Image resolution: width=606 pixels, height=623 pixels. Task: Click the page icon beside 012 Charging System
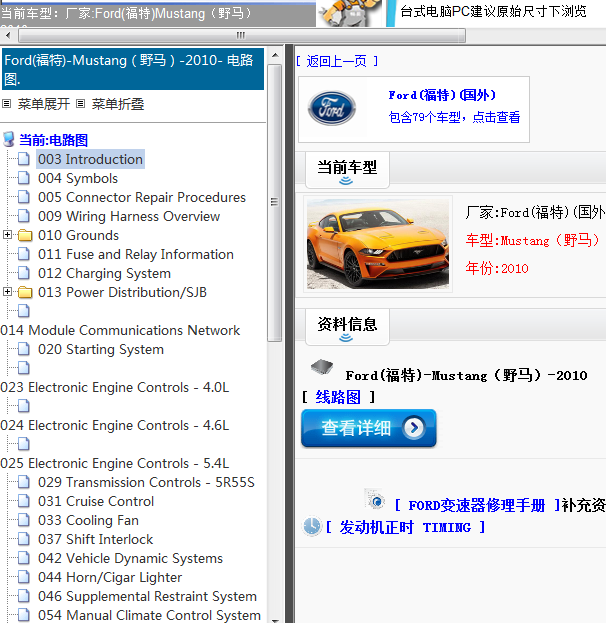[x=24, y=273]
